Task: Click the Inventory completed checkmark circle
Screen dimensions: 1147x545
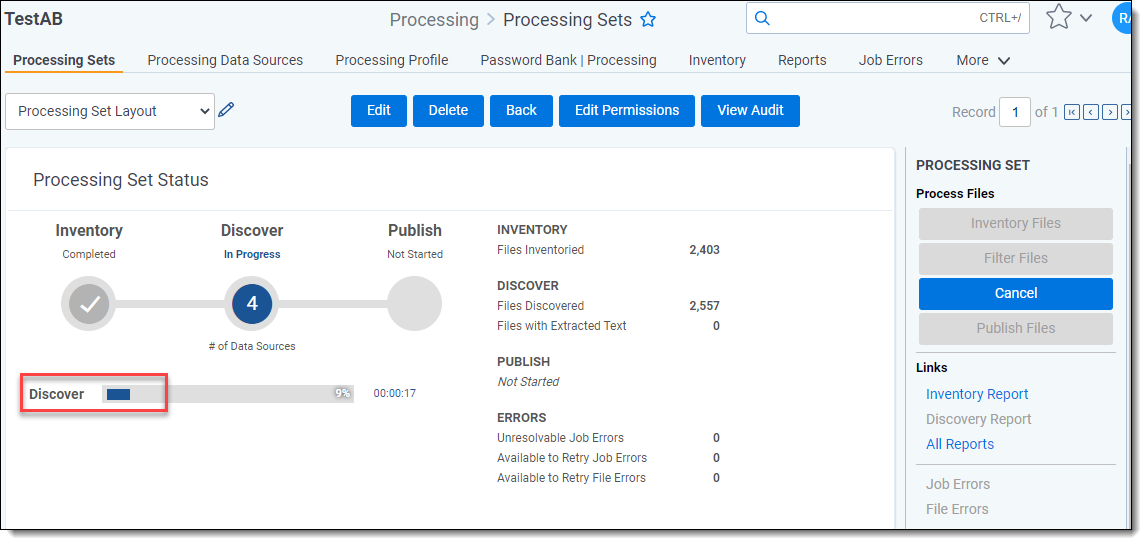Action: pos(89,303)
